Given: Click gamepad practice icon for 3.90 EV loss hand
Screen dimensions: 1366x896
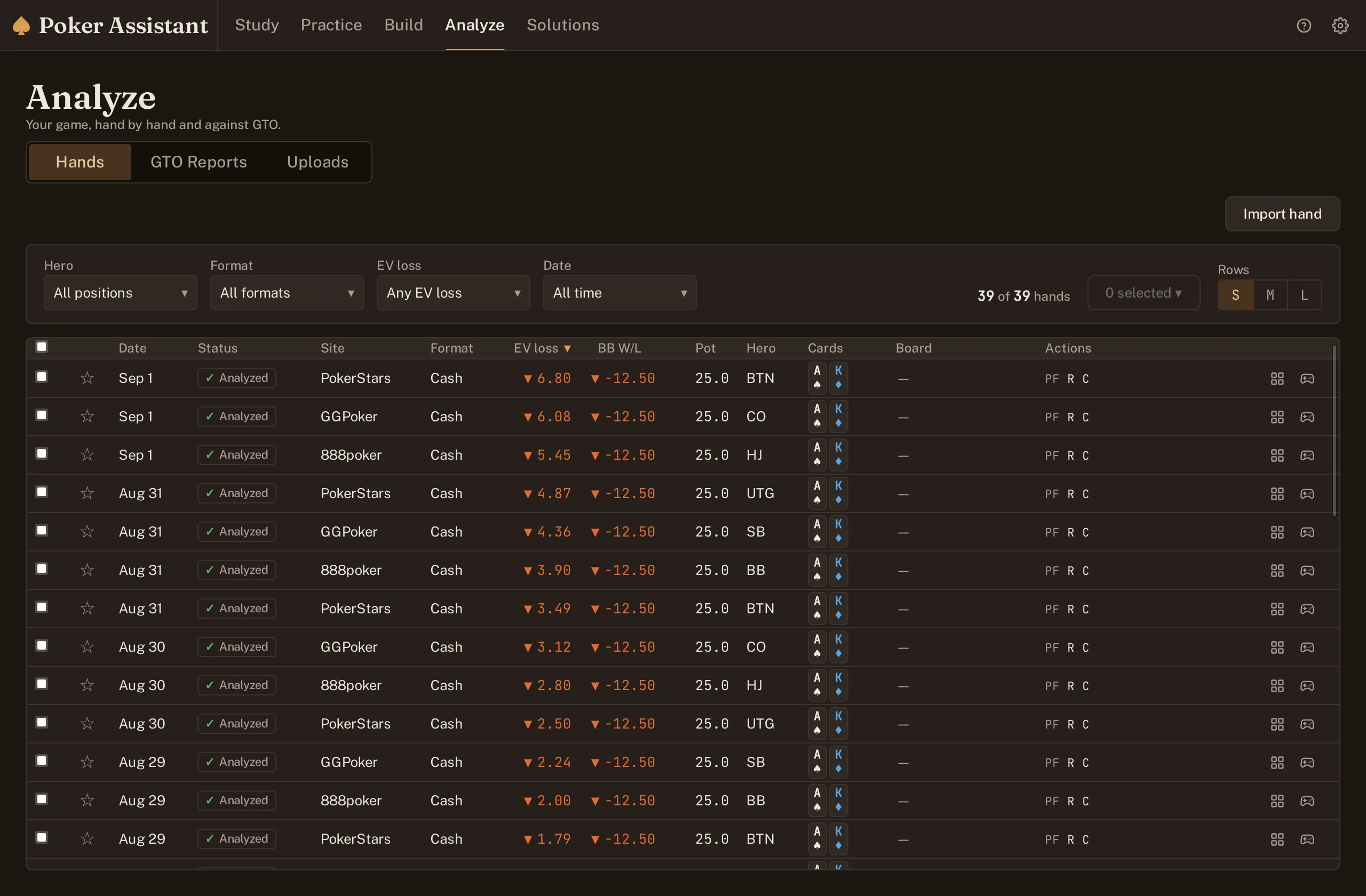Looking at the screenshot, I should (x=1307, y=571).
